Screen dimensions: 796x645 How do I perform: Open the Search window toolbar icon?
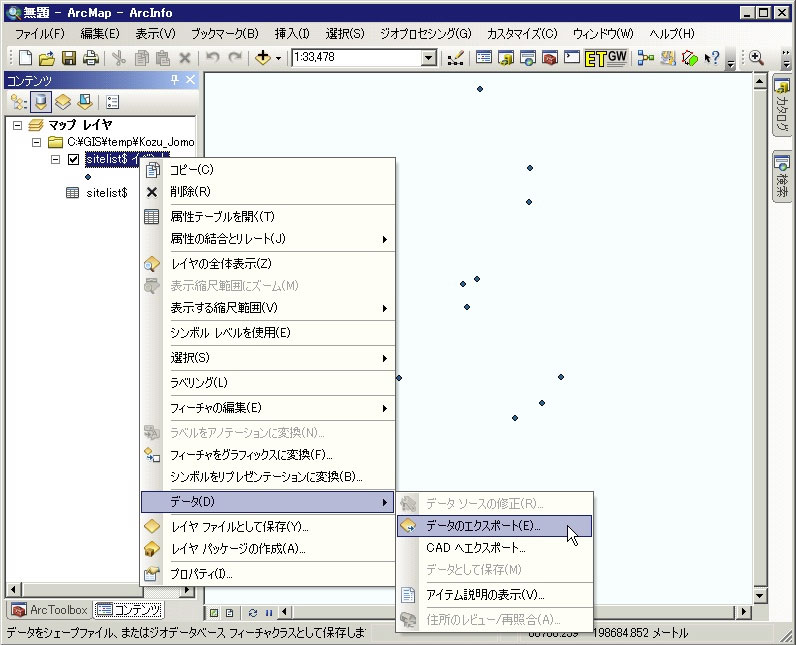click(x=528, y=58)
